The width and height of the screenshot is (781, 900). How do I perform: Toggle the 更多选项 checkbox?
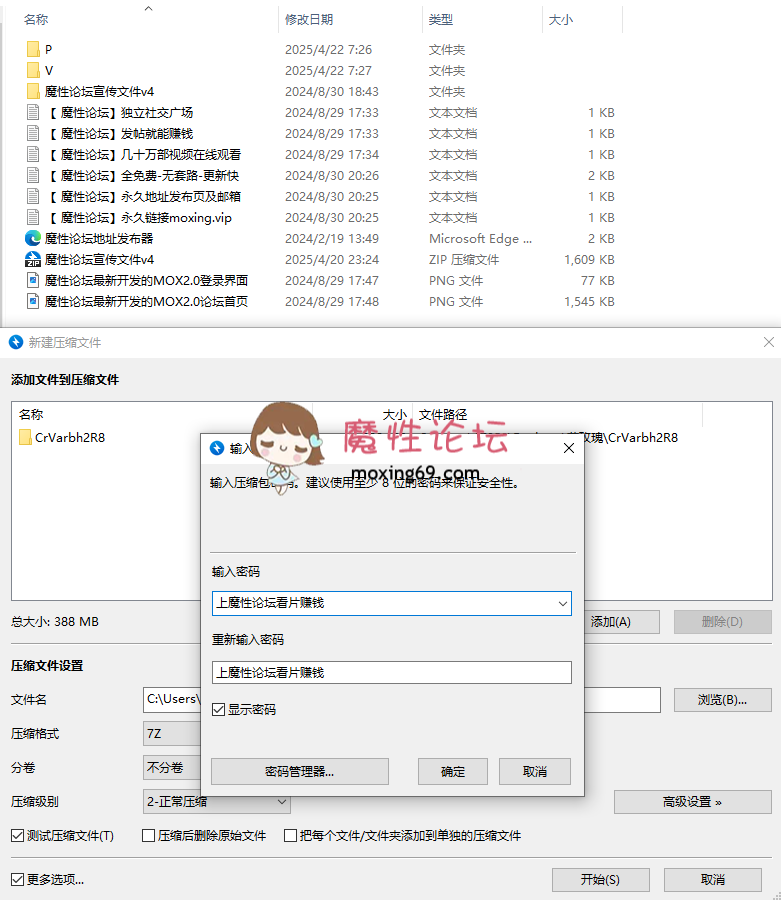pyautogui.click(x=18, y=879)
